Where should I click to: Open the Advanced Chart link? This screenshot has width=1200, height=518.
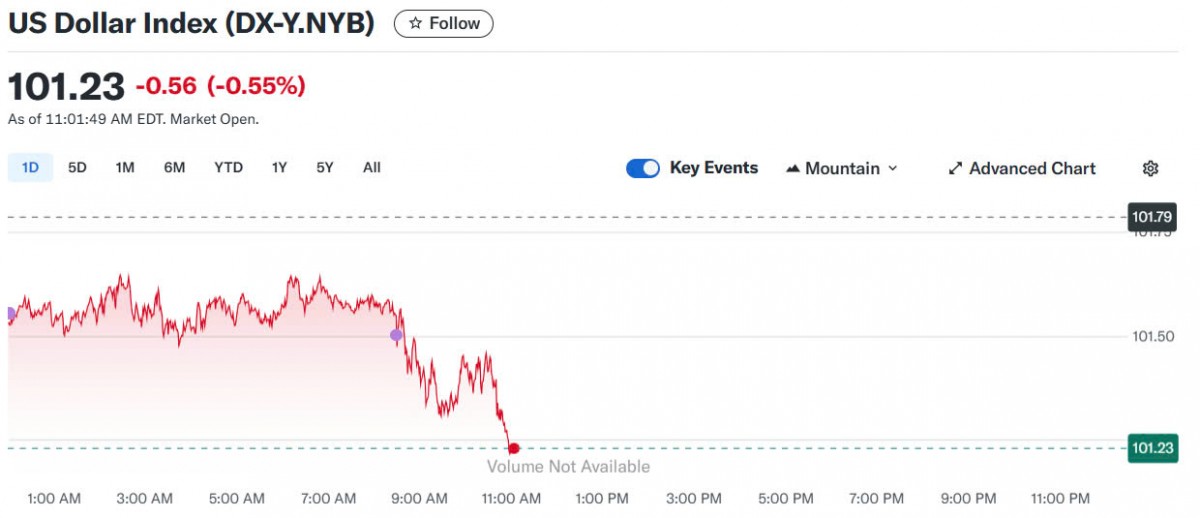tap(1031, 169)
